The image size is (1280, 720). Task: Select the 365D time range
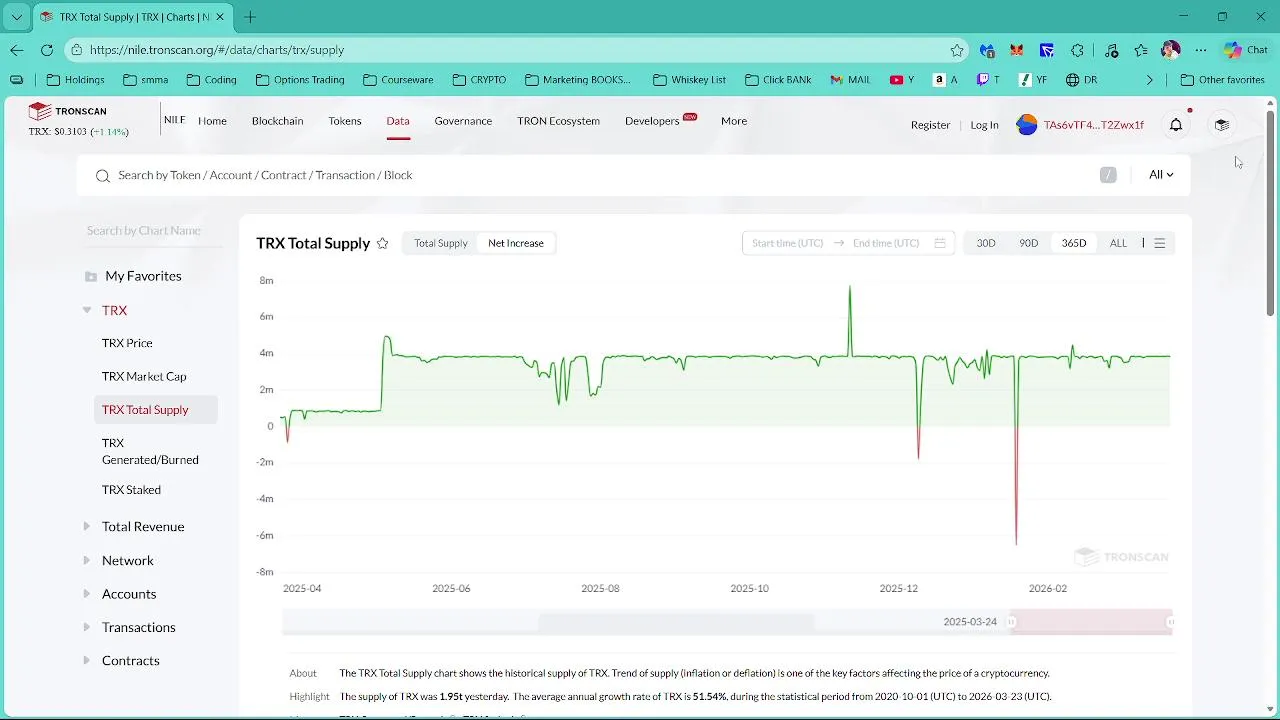point(1074,243)
